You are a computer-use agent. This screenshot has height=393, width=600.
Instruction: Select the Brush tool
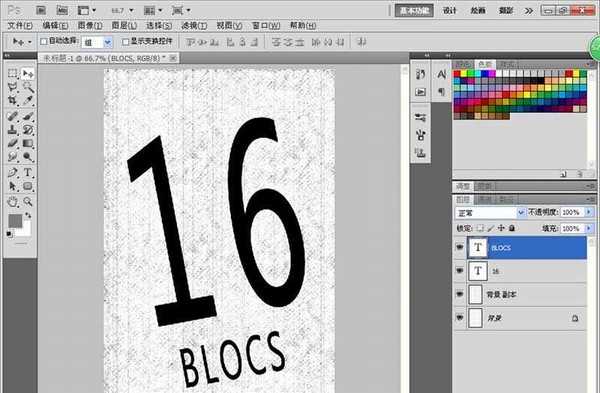[x=28, y=116]
